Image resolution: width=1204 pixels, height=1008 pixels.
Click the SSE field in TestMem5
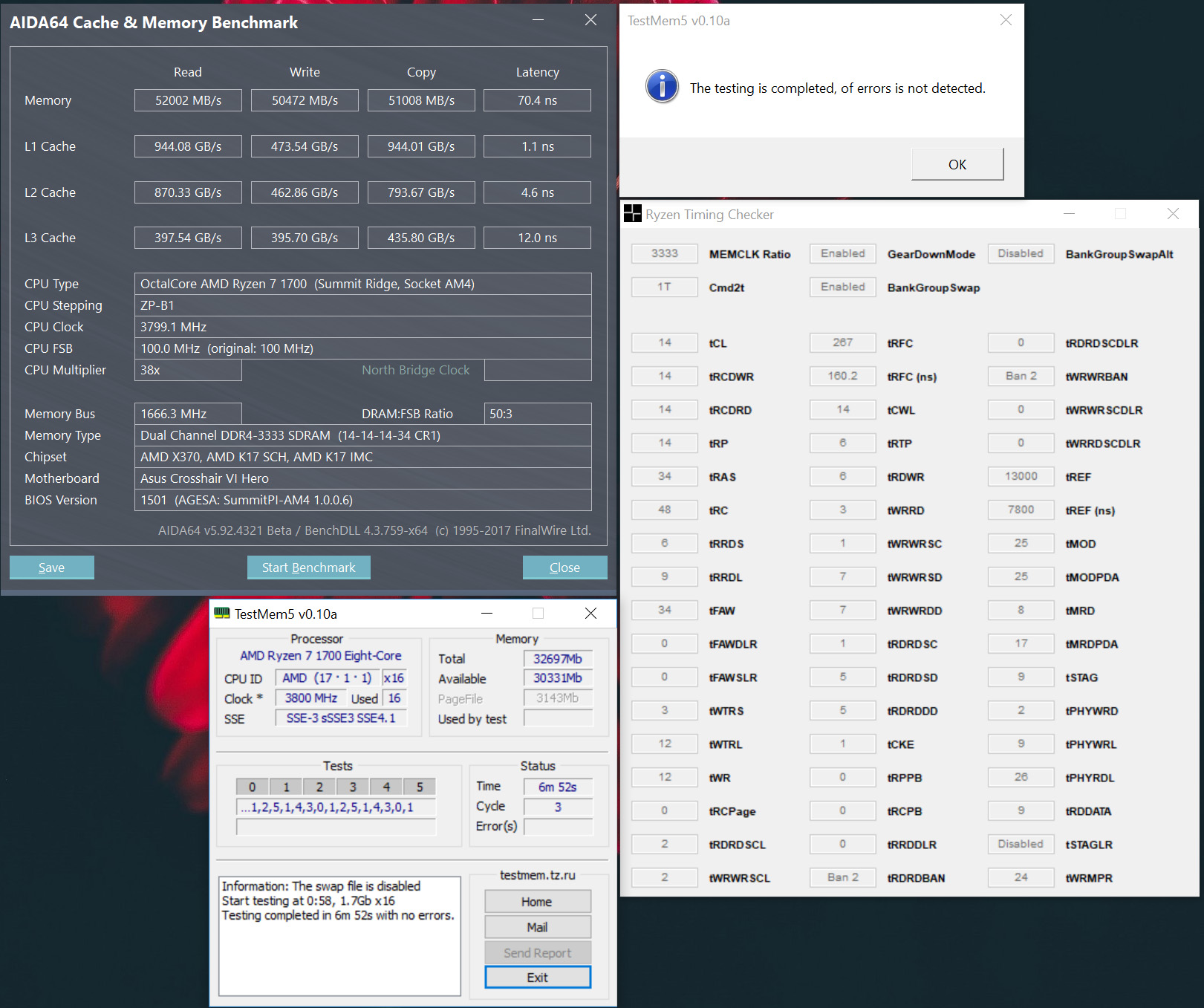tap(341, 718)
